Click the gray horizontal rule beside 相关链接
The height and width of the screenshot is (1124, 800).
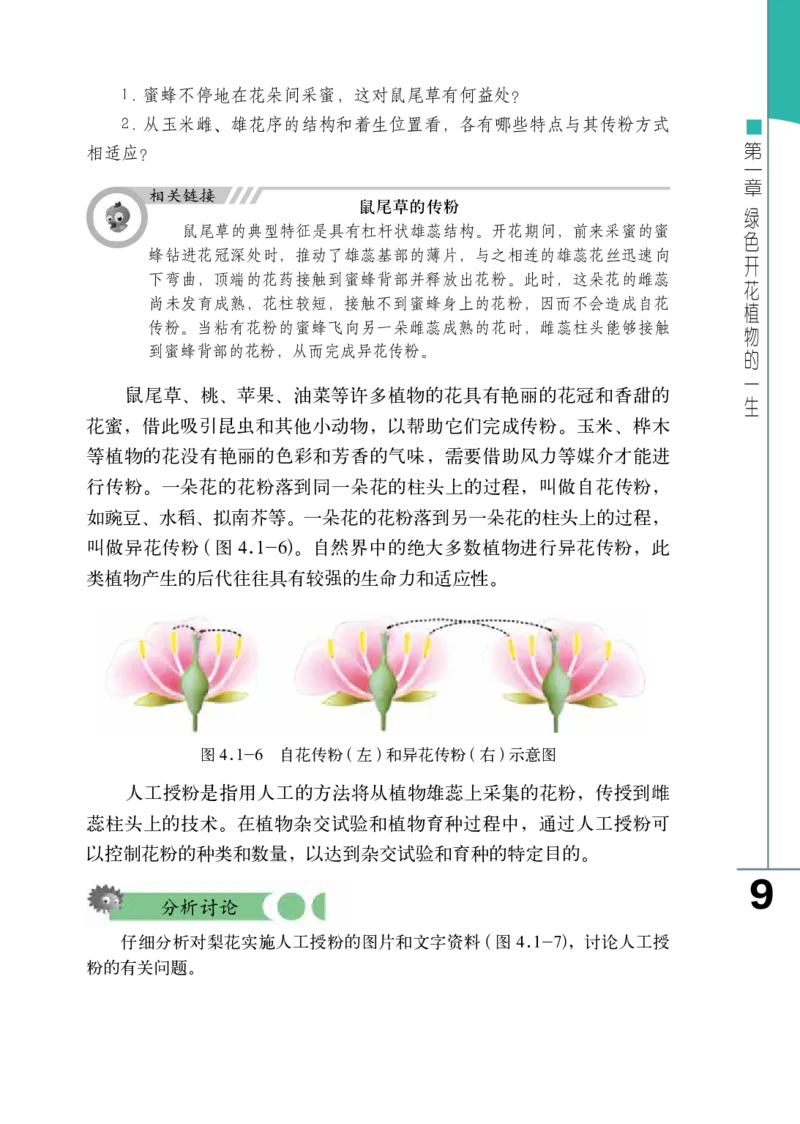468,188
